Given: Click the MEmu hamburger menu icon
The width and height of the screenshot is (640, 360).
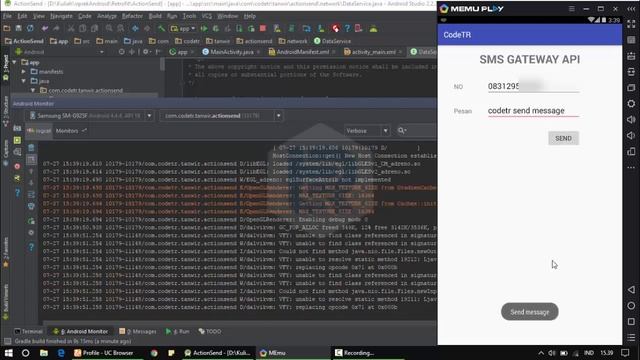Looking at the screenshot, I should pyautogui.click(x=571, y=9).
